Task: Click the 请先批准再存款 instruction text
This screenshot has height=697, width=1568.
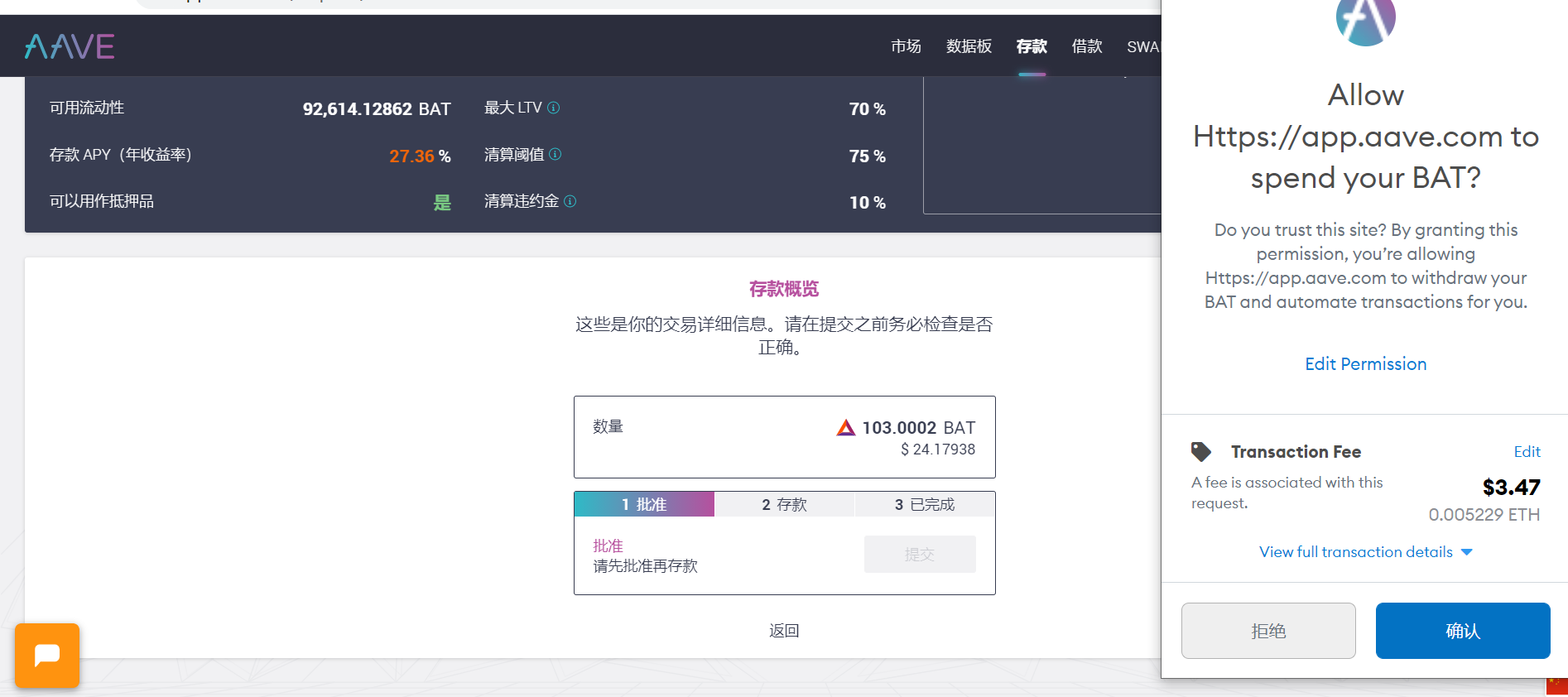Action: pyautogui.click(x=646, y=566)
